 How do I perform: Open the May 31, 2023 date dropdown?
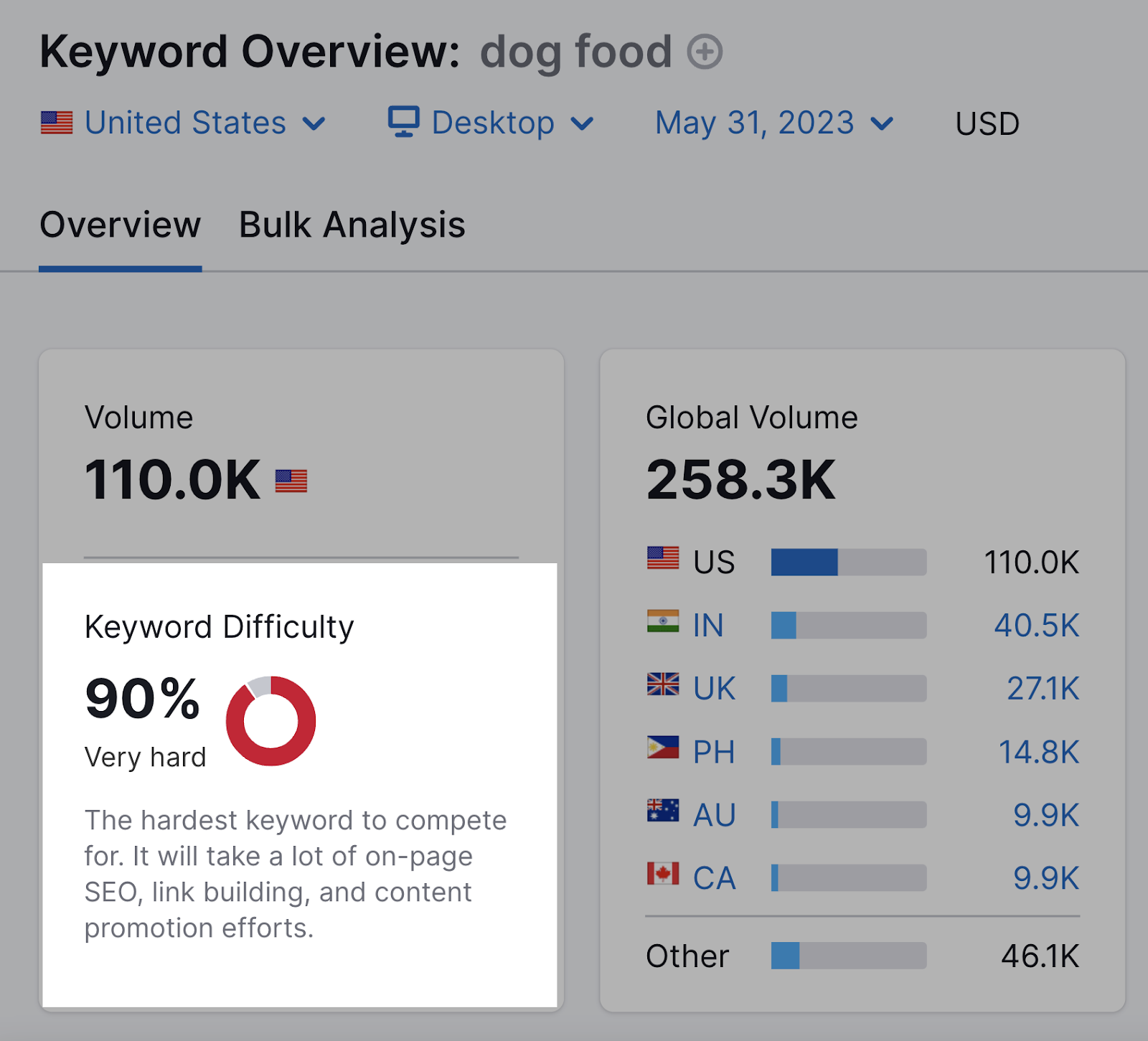click(x=774, y=123)
